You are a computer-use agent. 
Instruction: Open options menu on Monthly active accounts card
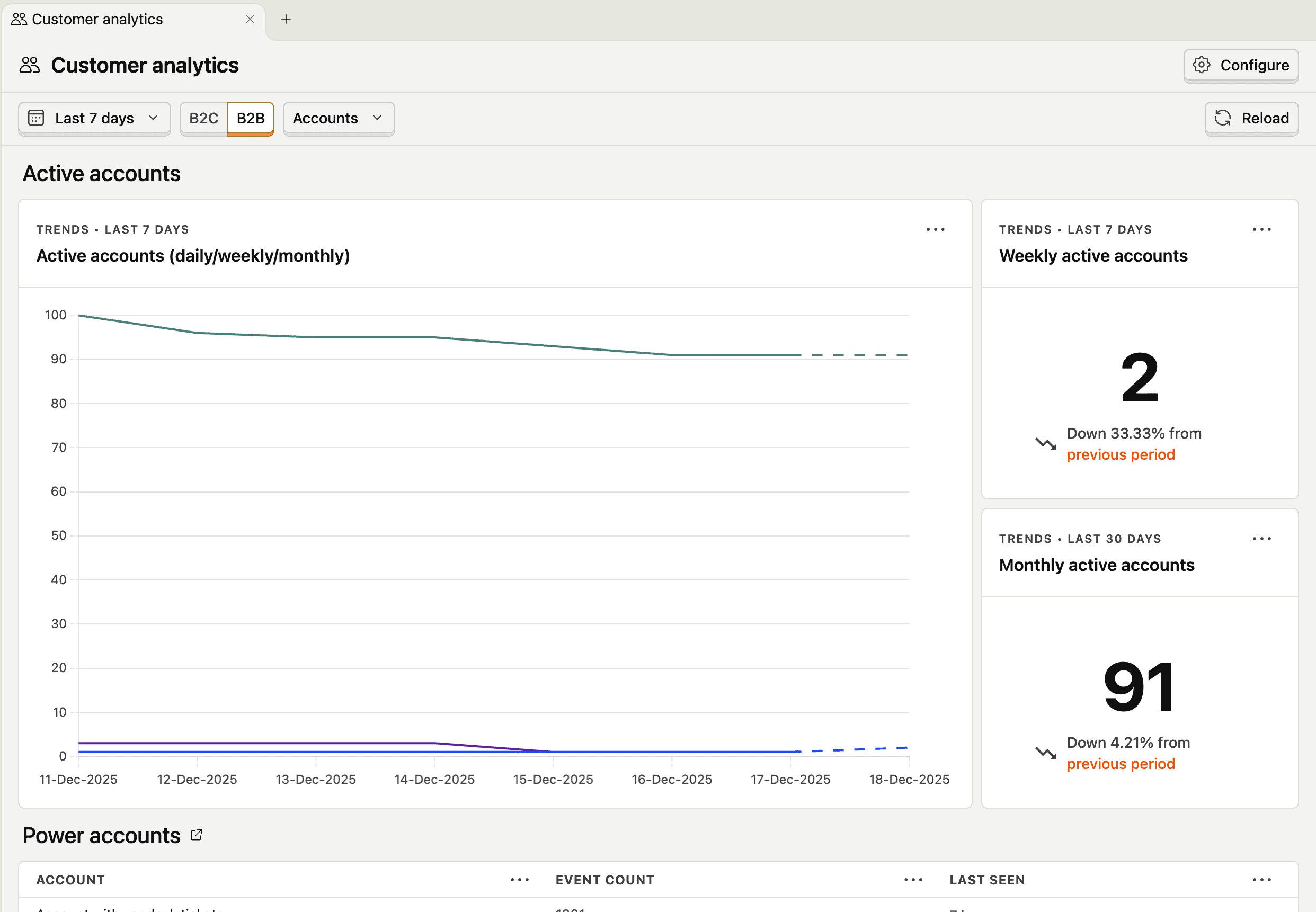click(1261, 538)
